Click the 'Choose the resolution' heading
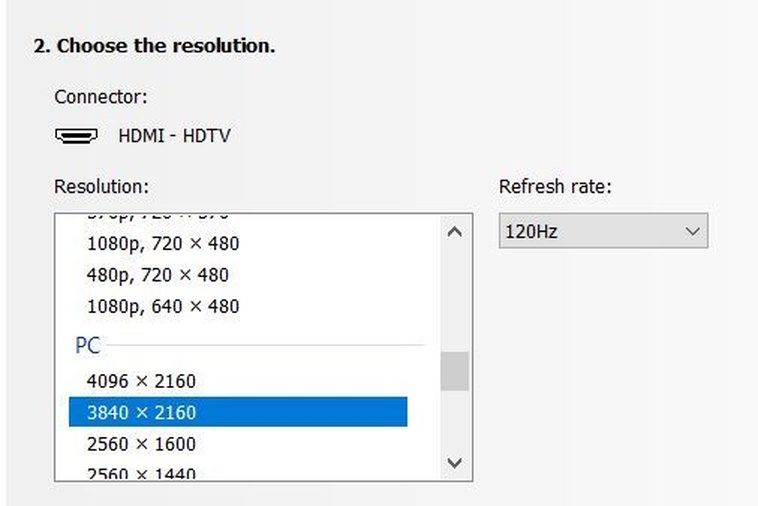 click(x=154, y=46)
